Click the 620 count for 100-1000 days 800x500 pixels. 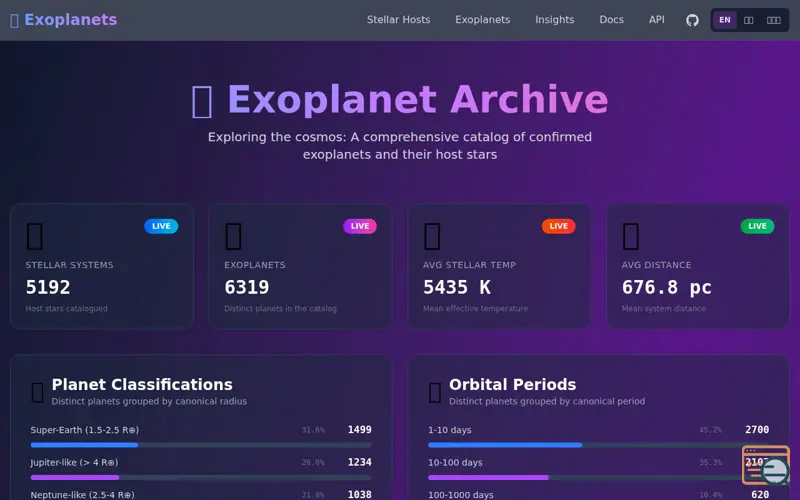[x=760, y=494]
